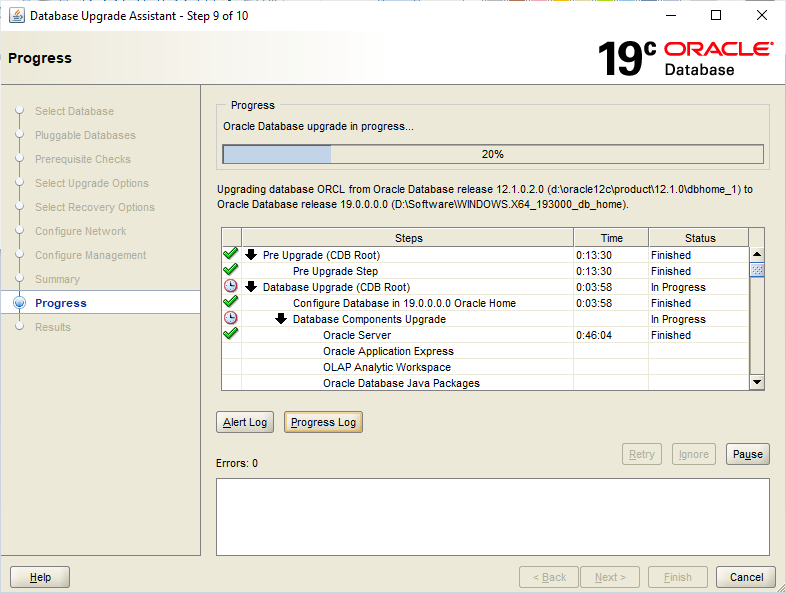Click green checkmark beside Pre Upgrade (CDB Root)
The height and width of the screenshot is (593, 786).
tap(231, 254)
